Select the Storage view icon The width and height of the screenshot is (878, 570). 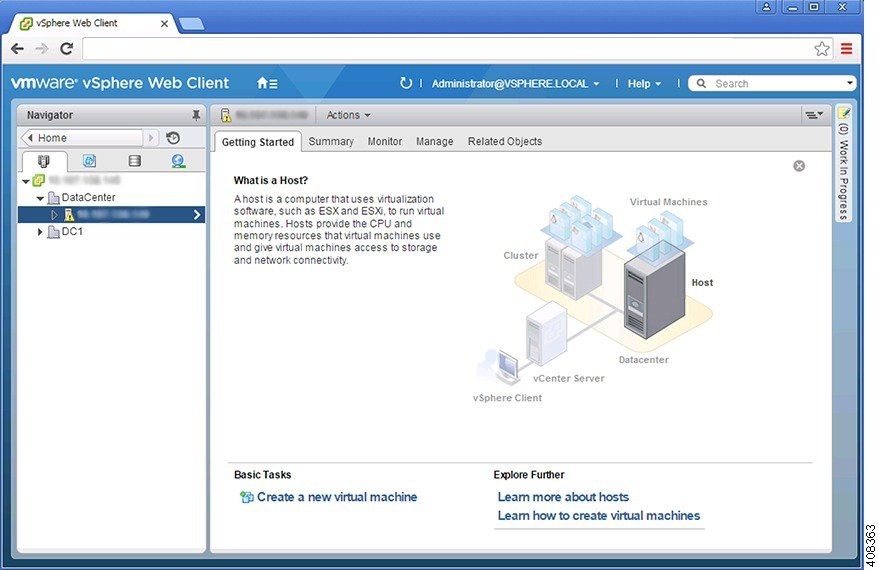point(134,161)
